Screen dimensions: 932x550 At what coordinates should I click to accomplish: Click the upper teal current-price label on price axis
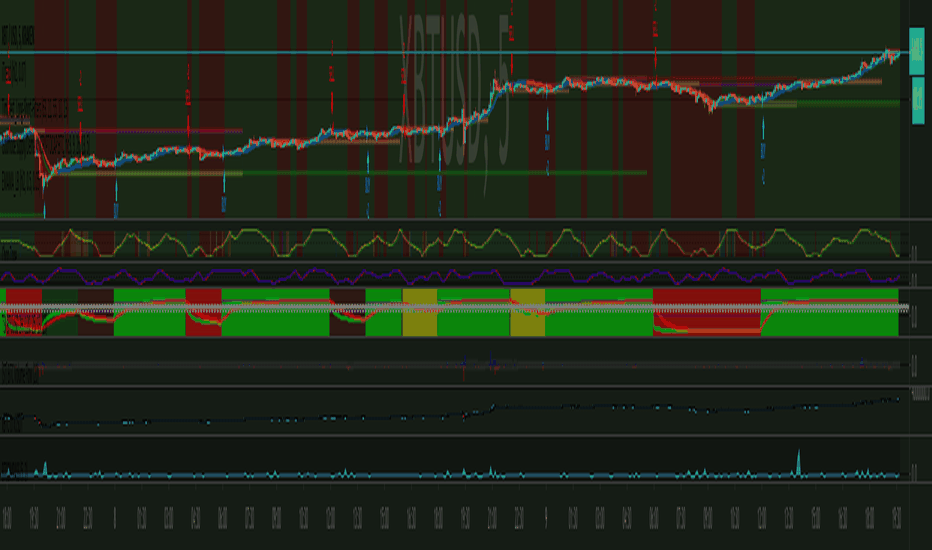point(917,52)
